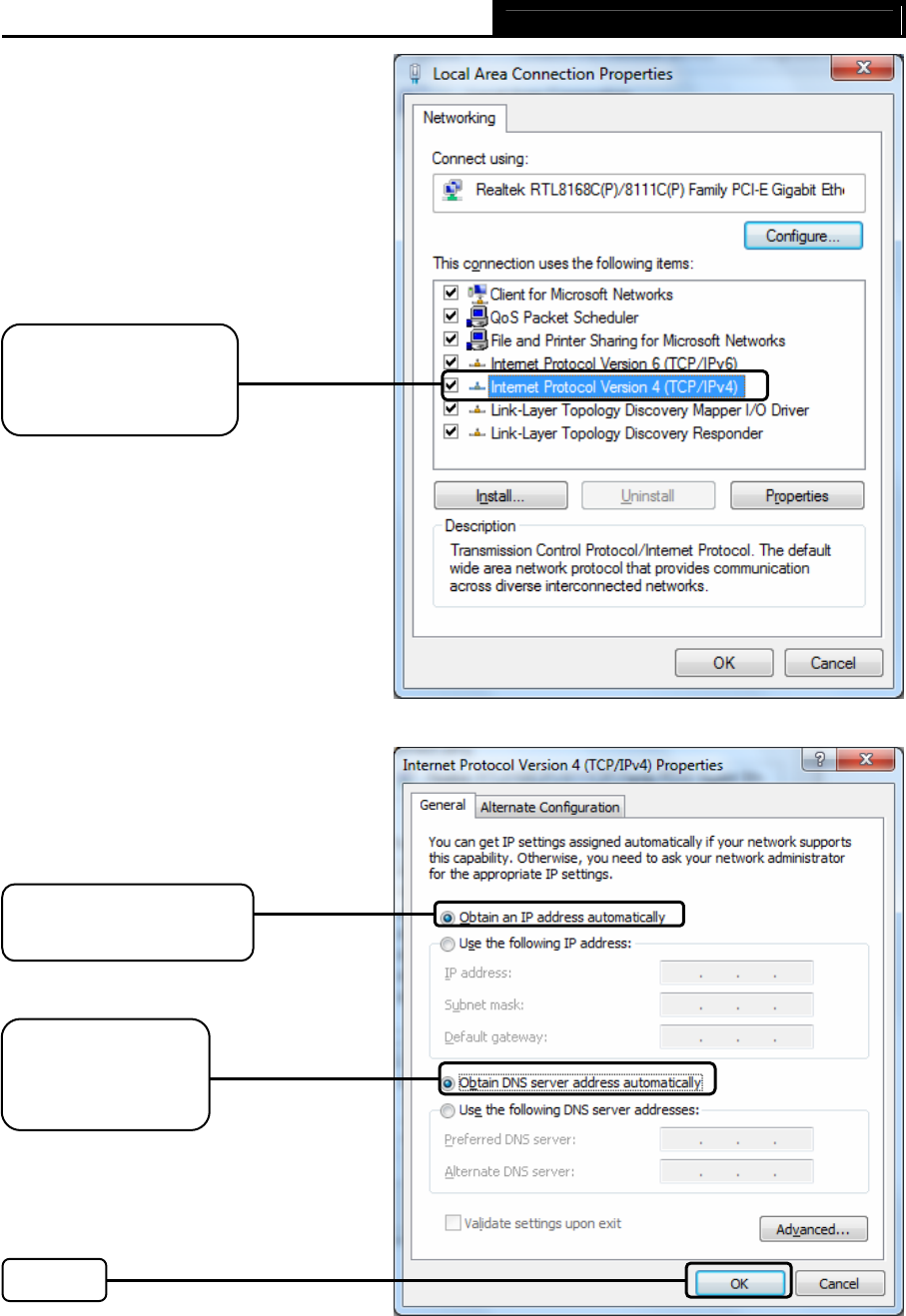Click the Realtek network adapter icon
Screen dimensions: 906x1316
point(454,190)
